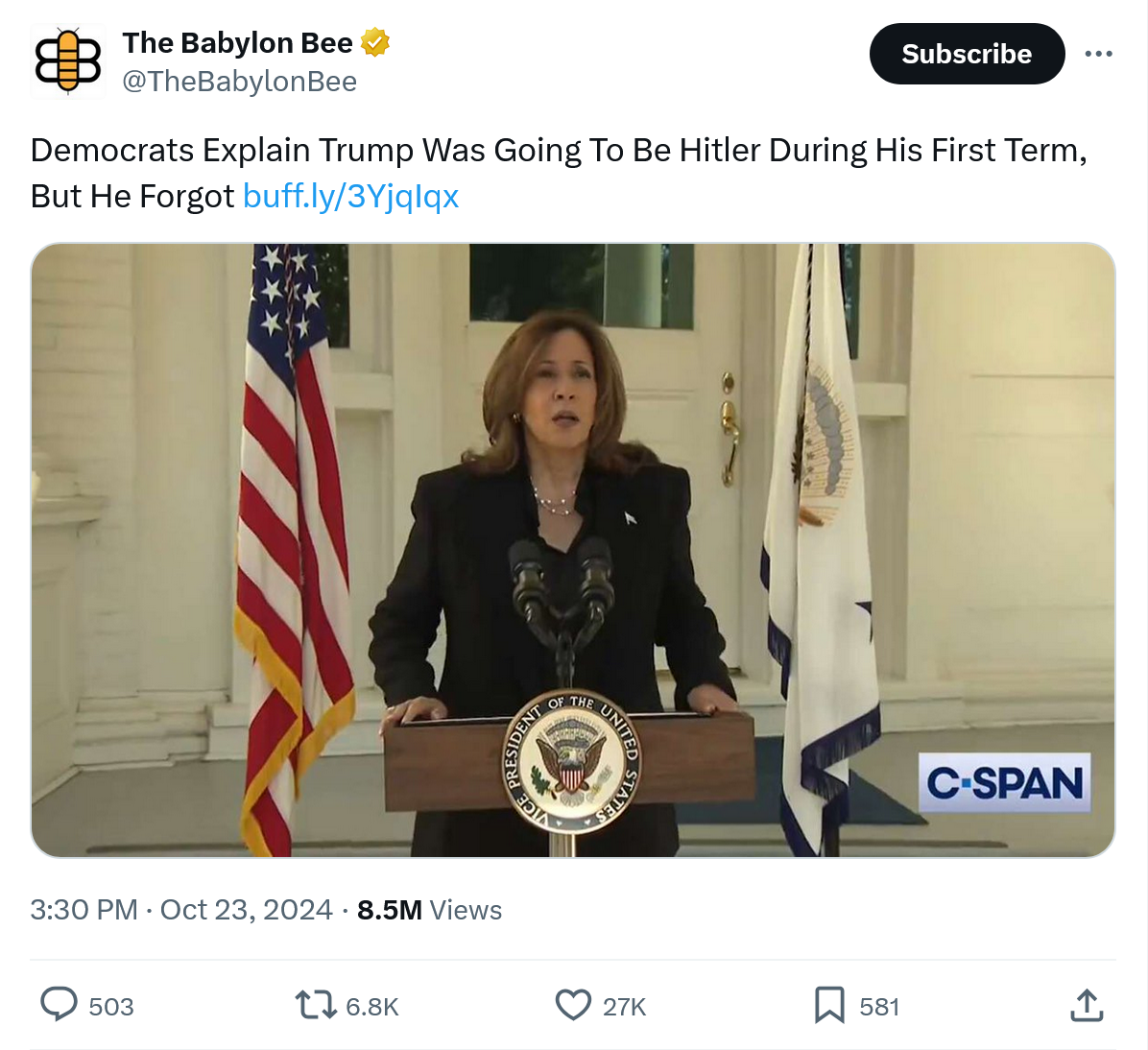Open the buff.ly/3YjqIqx link
Viewport: 1148px width, 1050px height.
pyautogui.click(x=350, y=196)
